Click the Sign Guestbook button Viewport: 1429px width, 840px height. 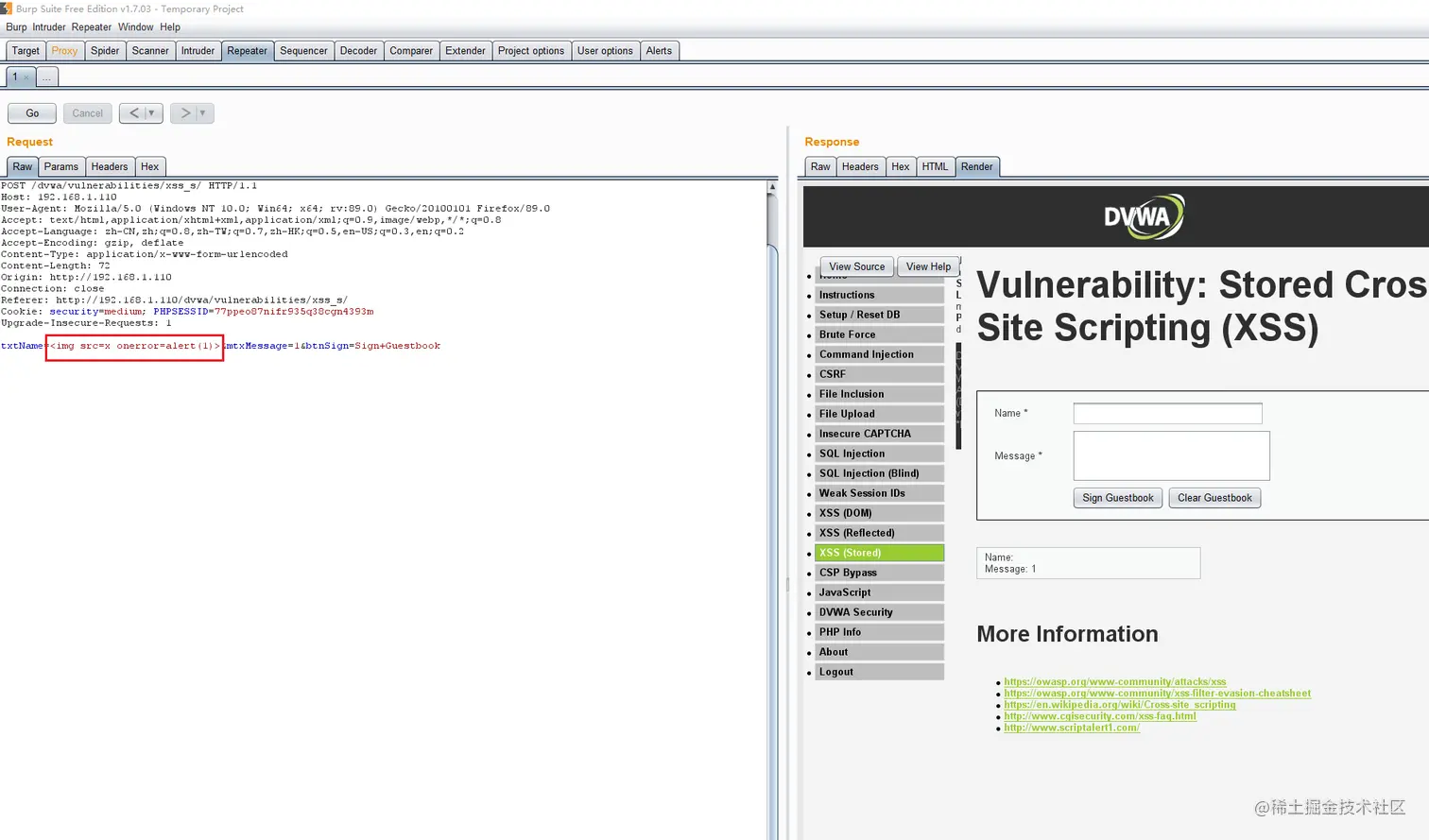click(1118, 498)
